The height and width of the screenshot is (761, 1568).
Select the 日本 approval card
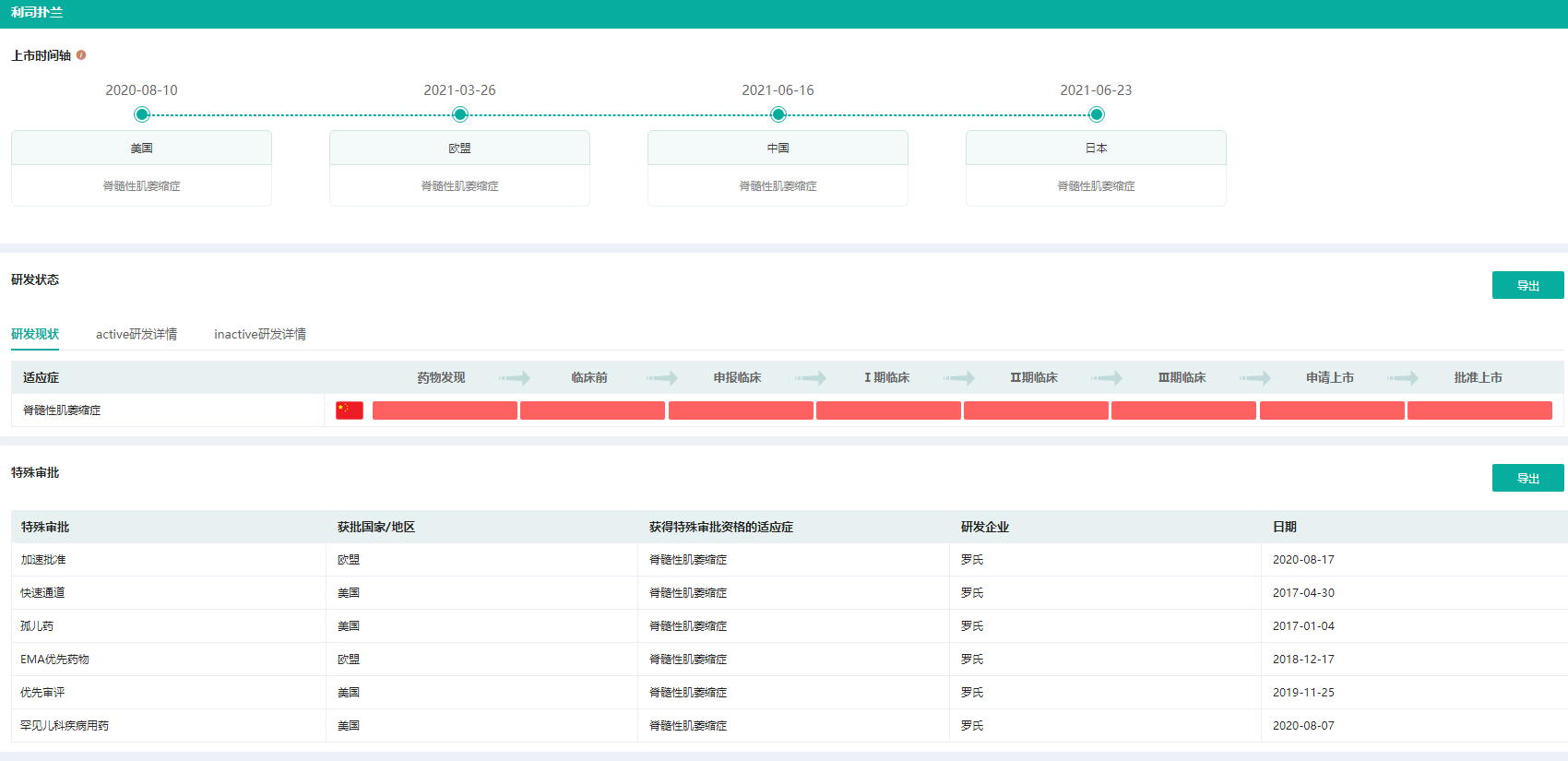click(1096, 168)
